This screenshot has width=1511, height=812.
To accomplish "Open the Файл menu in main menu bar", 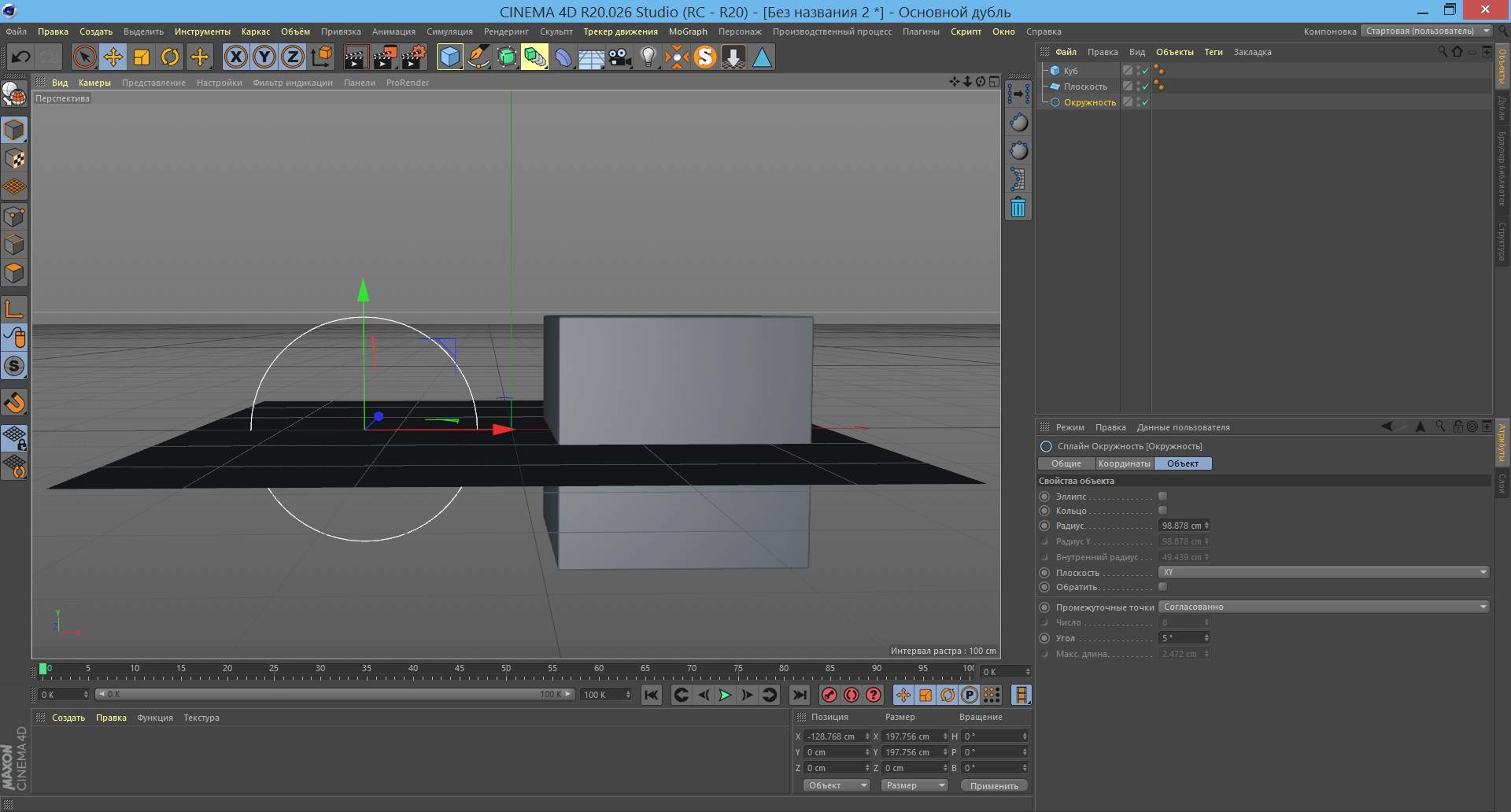I will click(x=16, y=31).
